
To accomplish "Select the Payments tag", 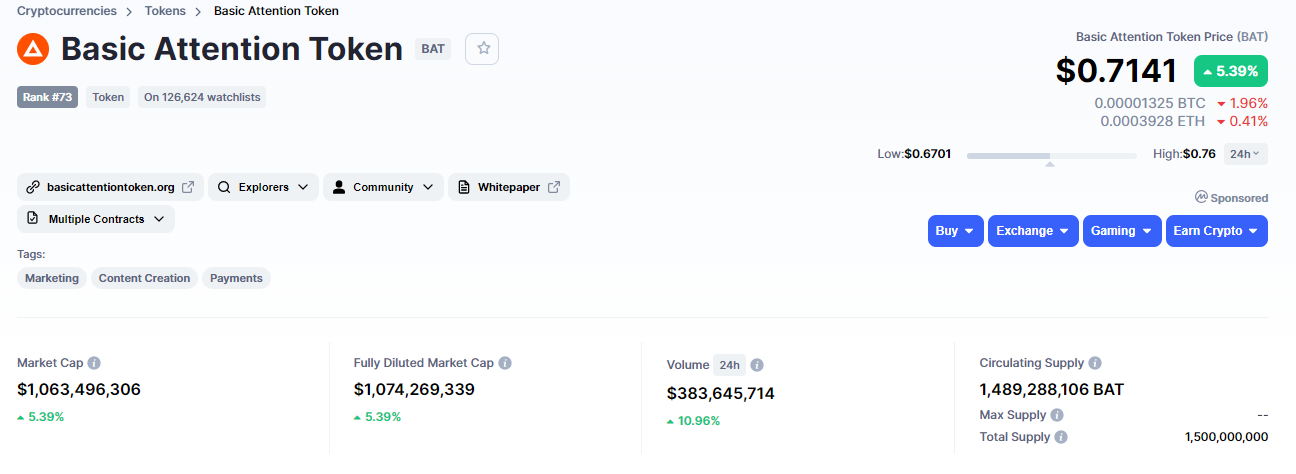I will 237,278.
